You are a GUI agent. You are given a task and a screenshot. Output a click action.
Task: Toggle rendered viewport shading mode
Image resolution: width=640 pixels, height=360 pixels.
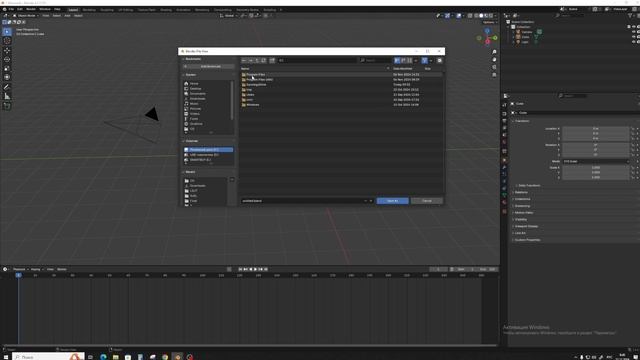[x=491, y=16]
